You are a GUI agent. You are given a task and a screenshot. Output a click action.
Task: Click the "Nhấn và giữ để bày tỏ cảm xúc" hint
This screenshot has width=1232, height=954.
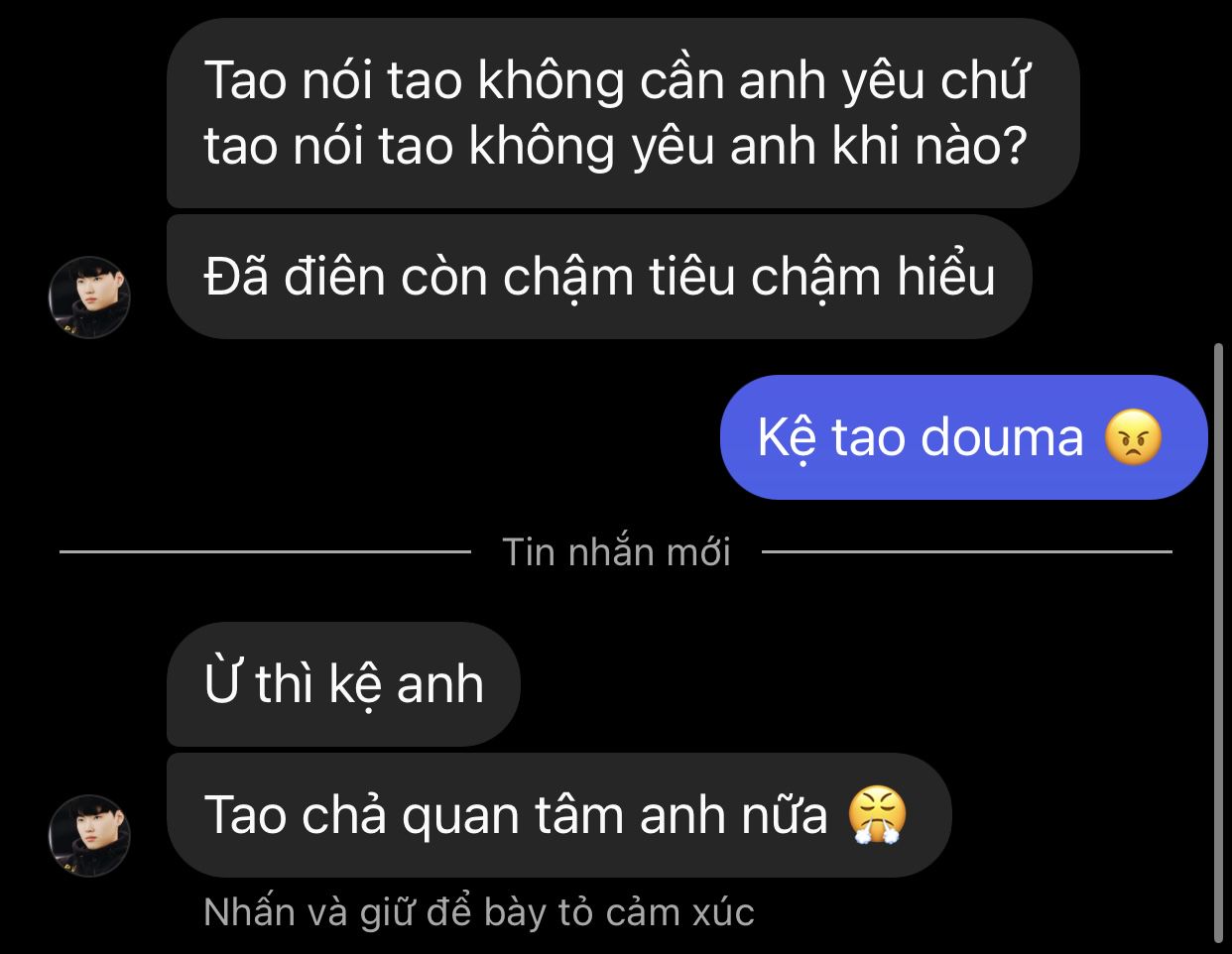[479, 912]
